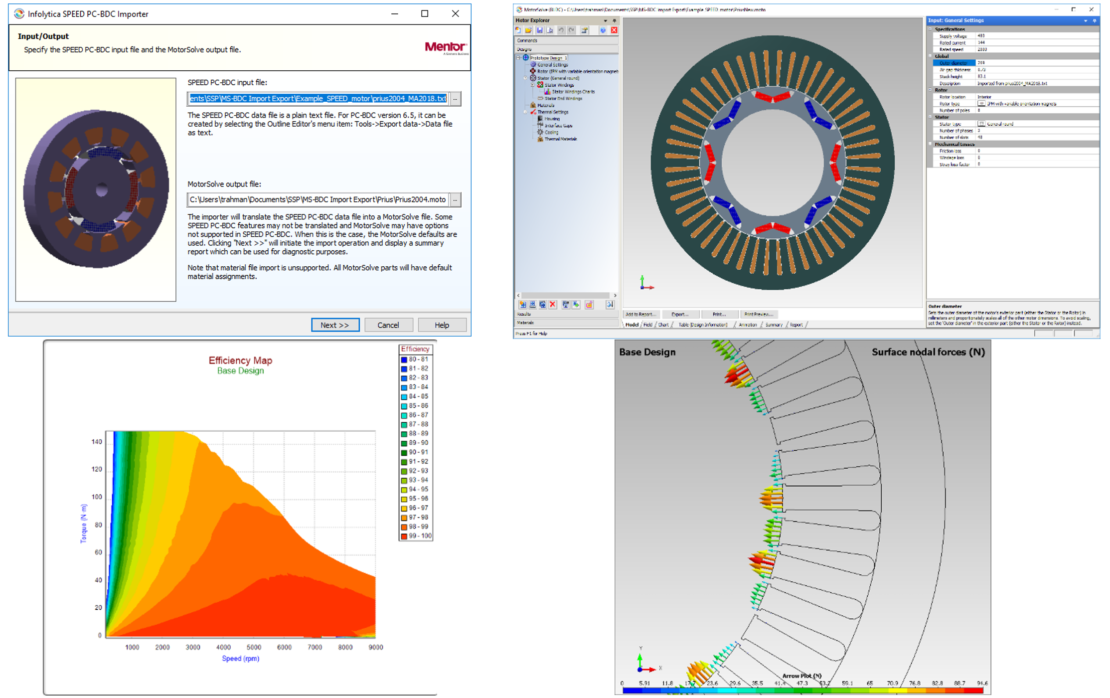Switch to the Animation tab
This screenshot has height=698, width=1110.
tap(750, 325)
